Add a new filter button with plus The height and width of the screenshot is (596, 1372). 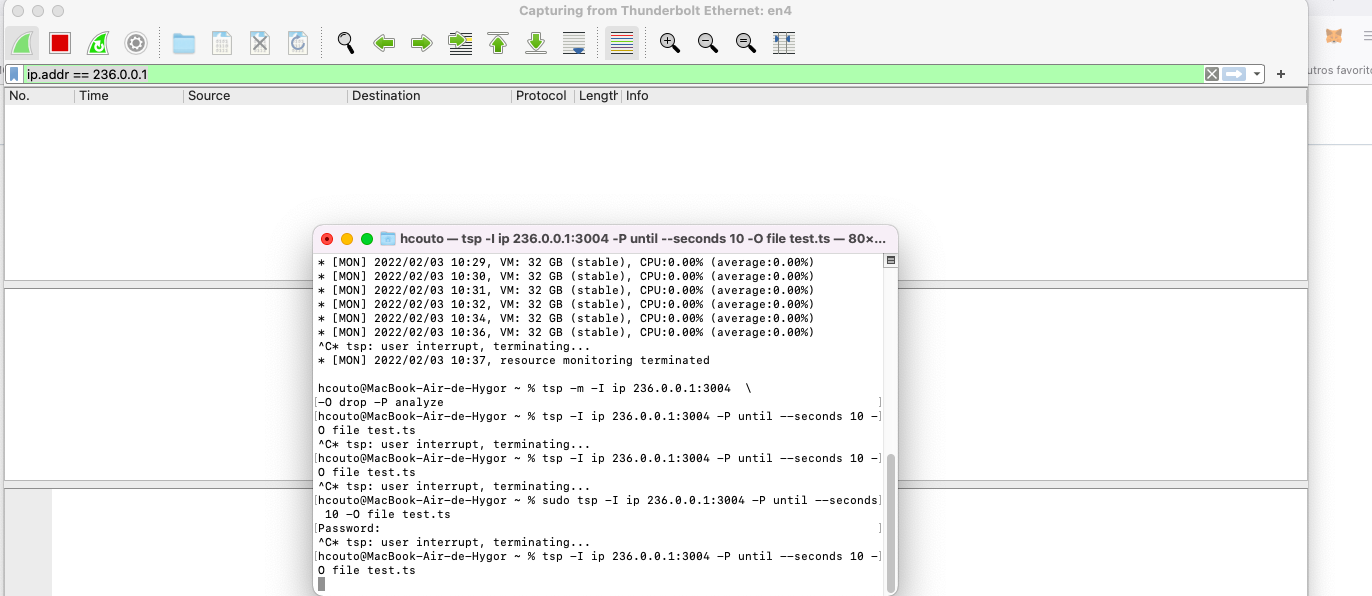[x=1280, y=72]
